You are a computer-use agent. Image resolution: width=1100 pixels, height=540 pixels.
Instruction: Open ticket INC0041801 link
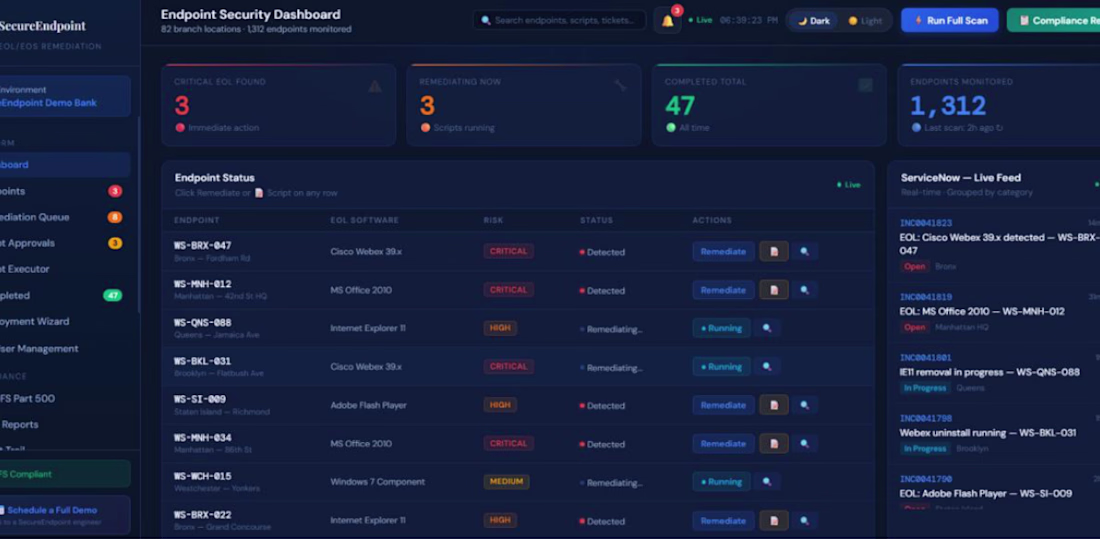point(925,358)
